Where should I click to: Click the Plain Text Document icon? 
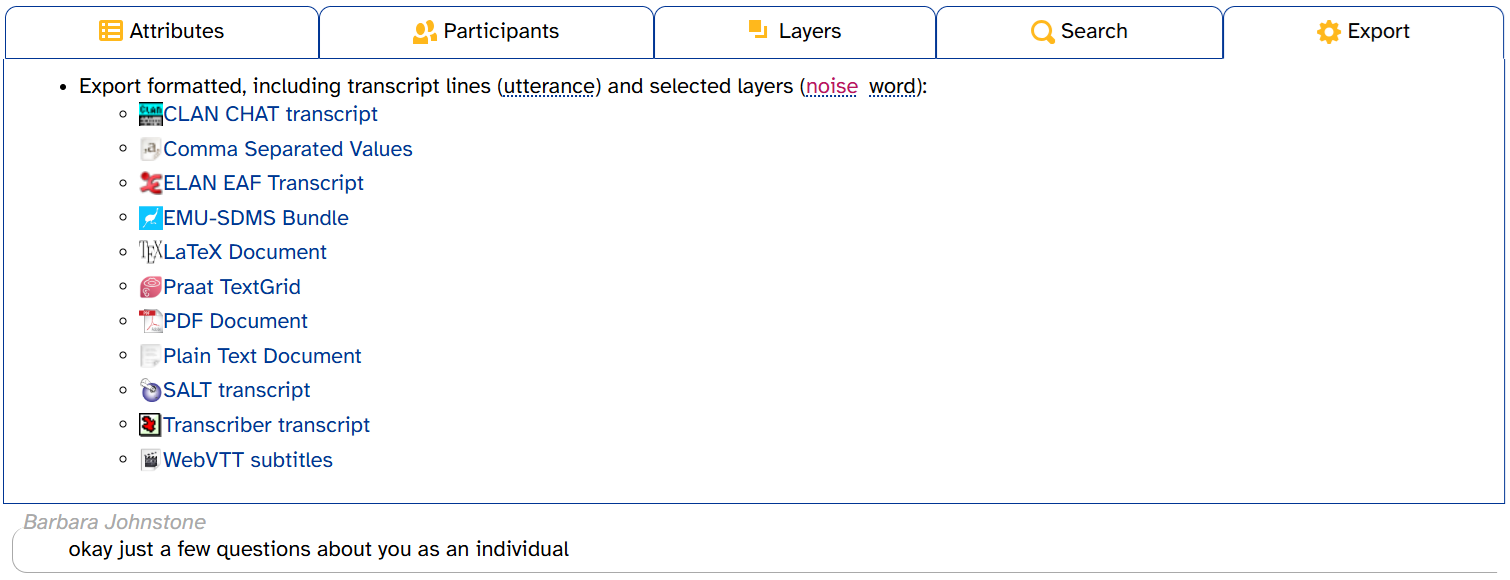point(151,356)
